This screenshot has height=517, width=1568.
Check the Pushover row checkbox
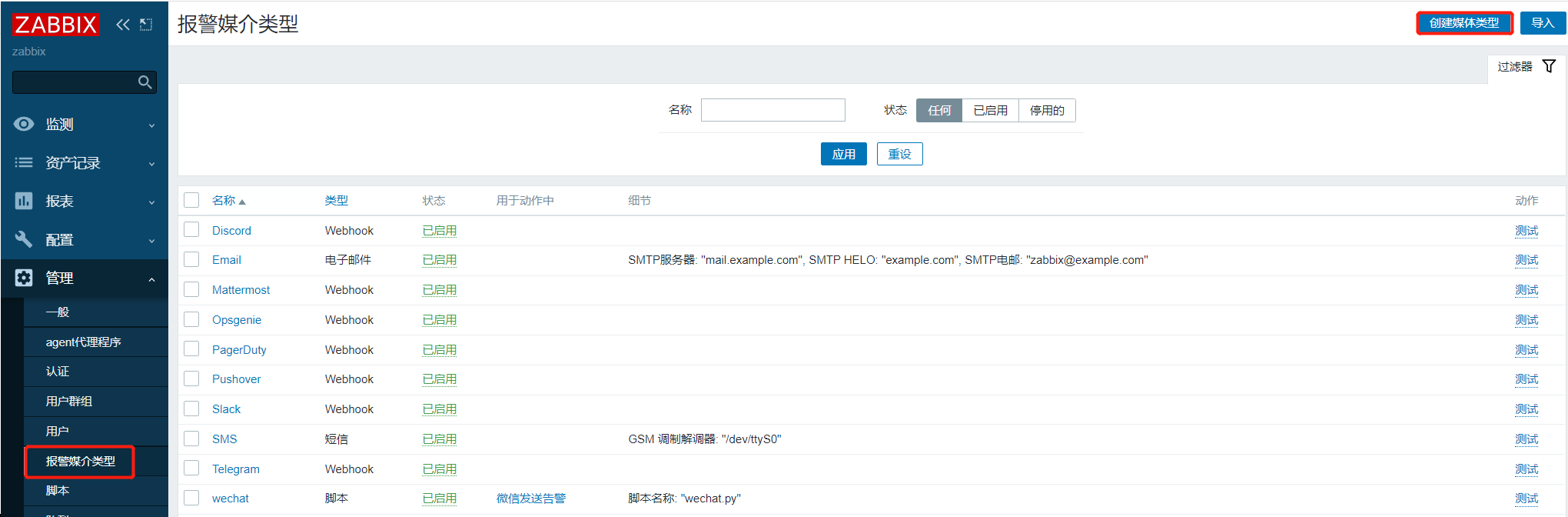[x=191, y=379]
